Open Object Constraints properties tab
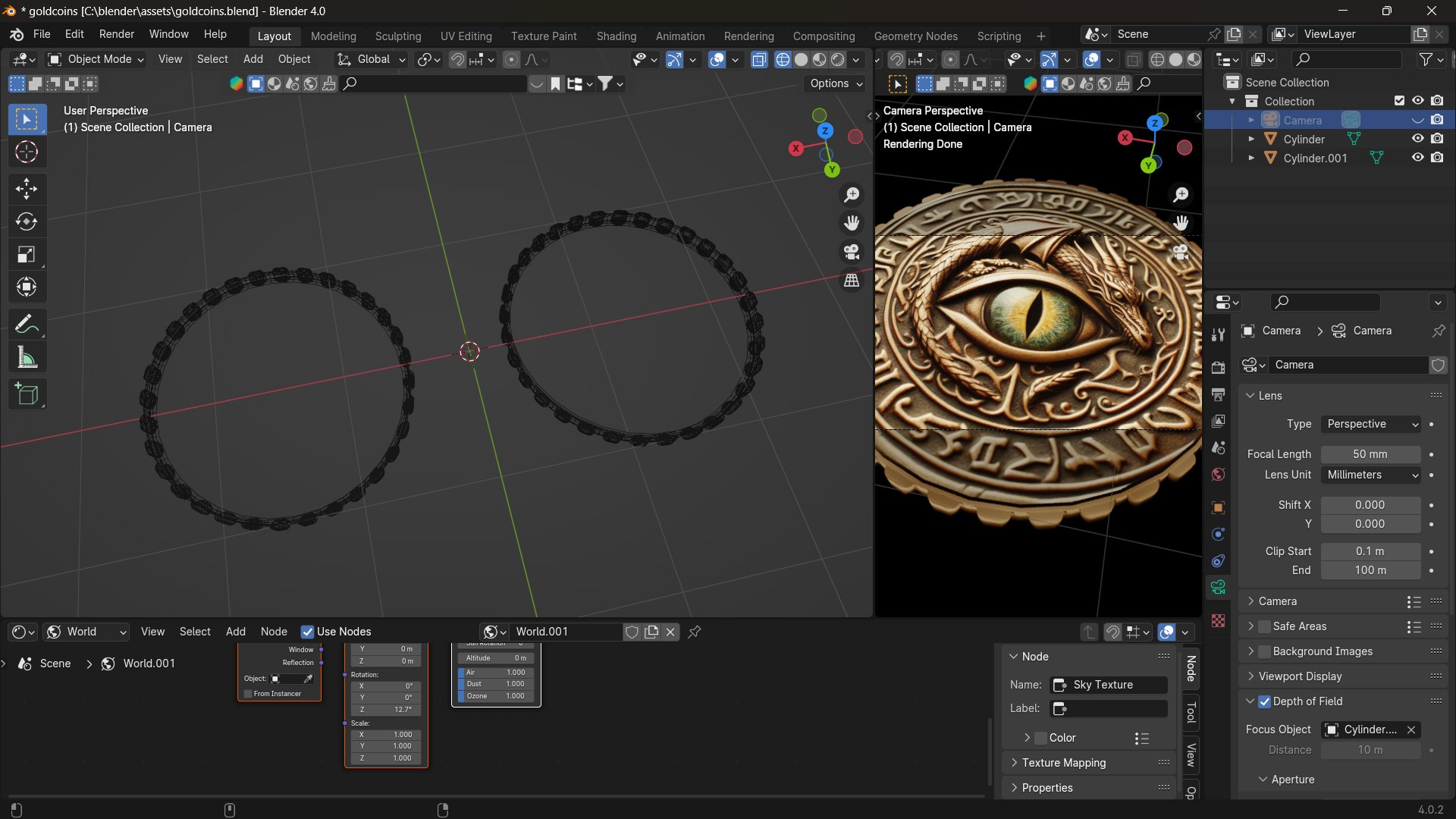The image size is (1456, 819). (x=1218, y=560)
